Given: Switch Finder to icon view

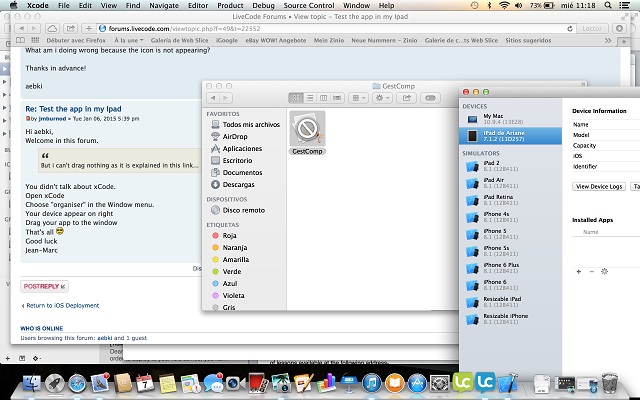Looking at the screenshot, I should point(296,98).
